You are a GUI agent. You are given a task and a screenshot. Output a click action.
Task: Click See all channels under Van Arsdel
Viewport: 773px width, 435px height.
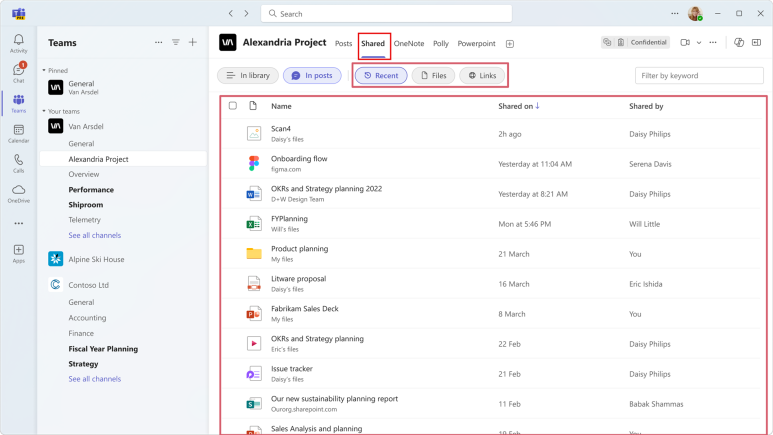pyautogui.click(x=94, y=234)
